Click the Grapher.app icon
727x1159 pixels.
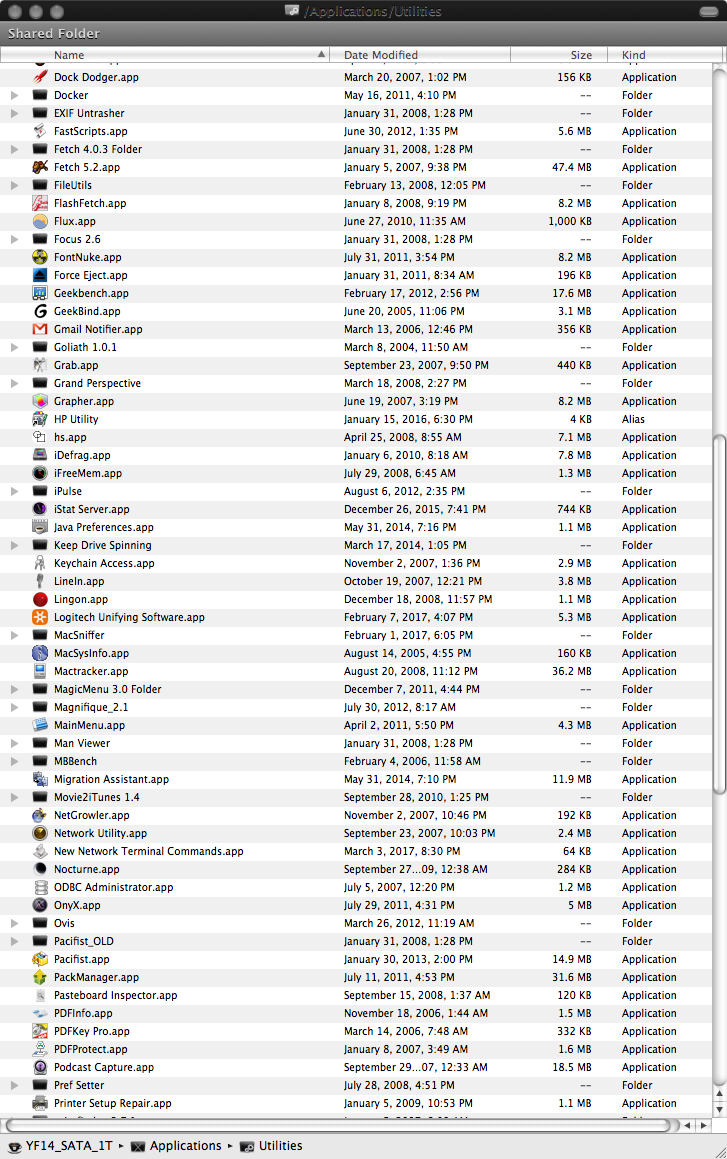pyautogui.click(x=41, y=401)
